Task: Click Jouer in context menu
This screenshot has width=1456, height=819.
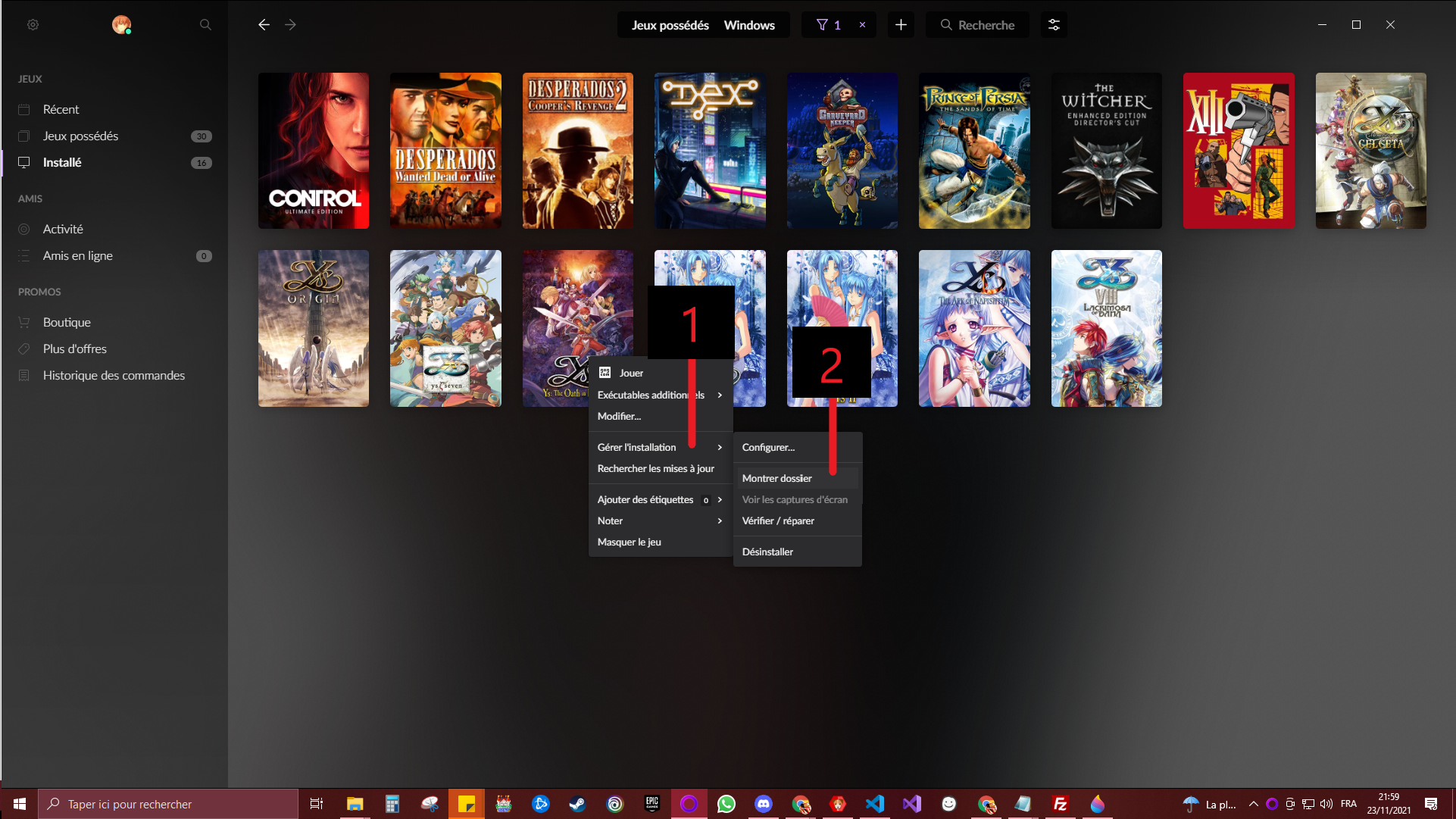Action: [631, 373]
